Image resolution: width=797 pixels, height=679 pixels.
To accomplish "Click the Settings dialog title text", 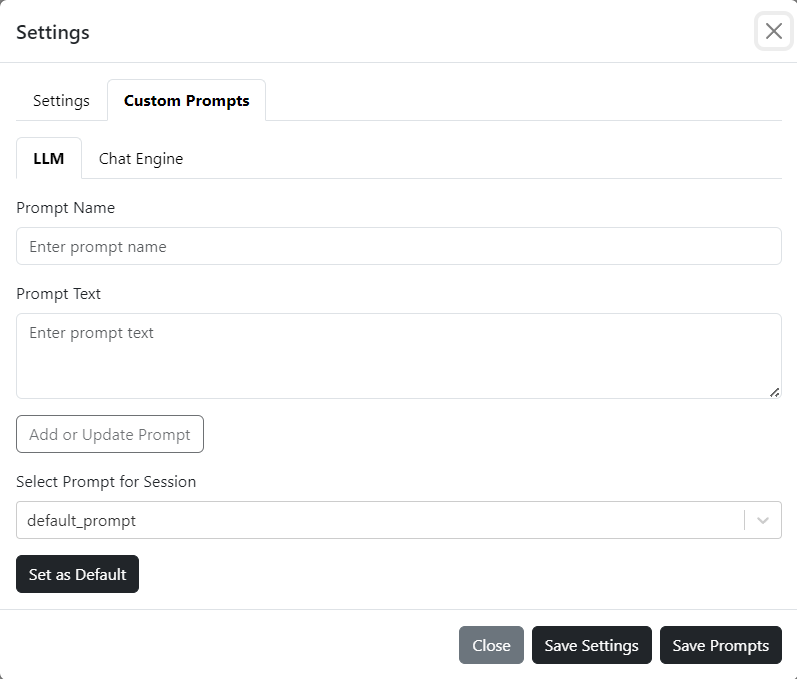I will (x=53, y=32).
